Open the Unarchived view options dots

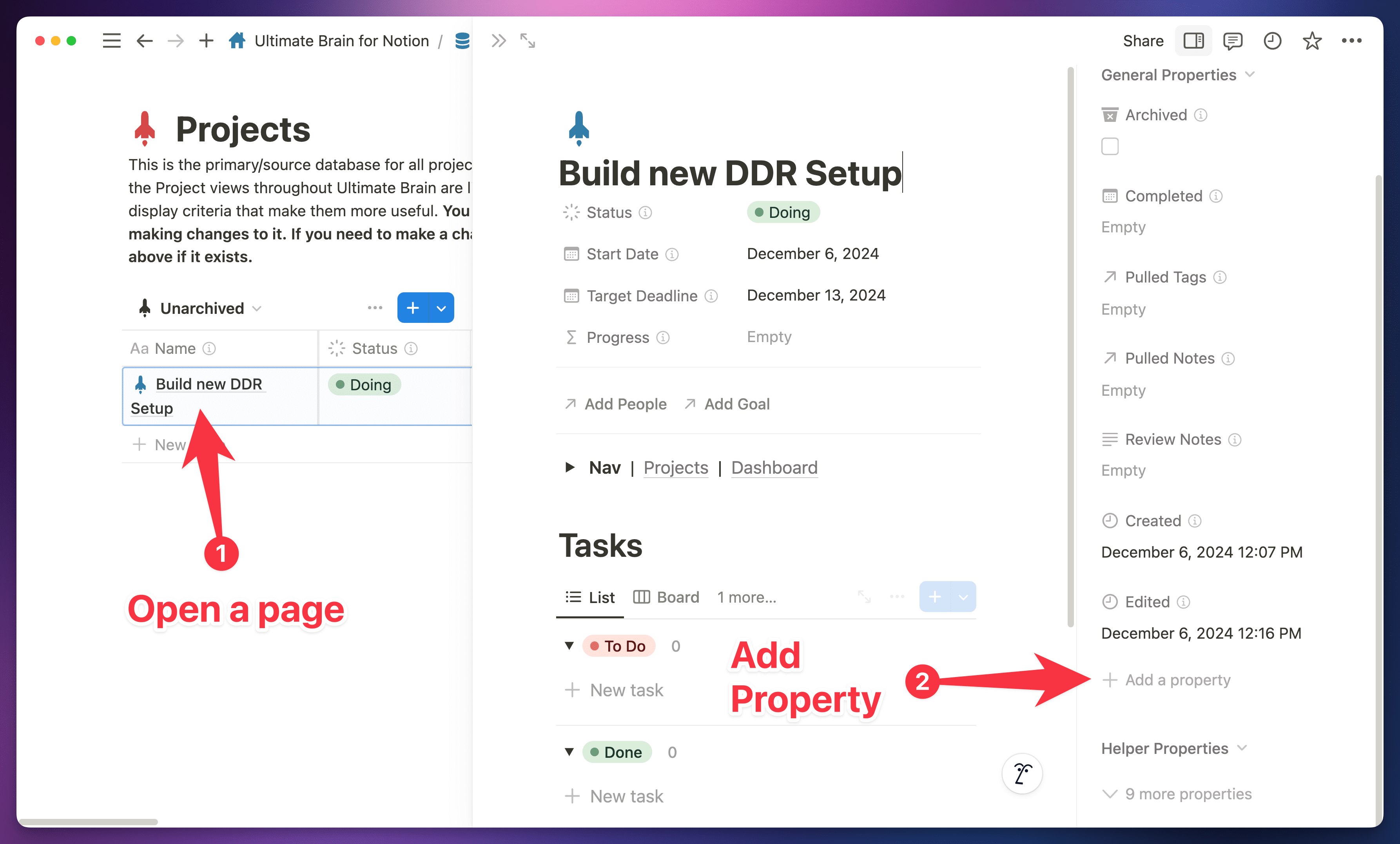(375, 308)
